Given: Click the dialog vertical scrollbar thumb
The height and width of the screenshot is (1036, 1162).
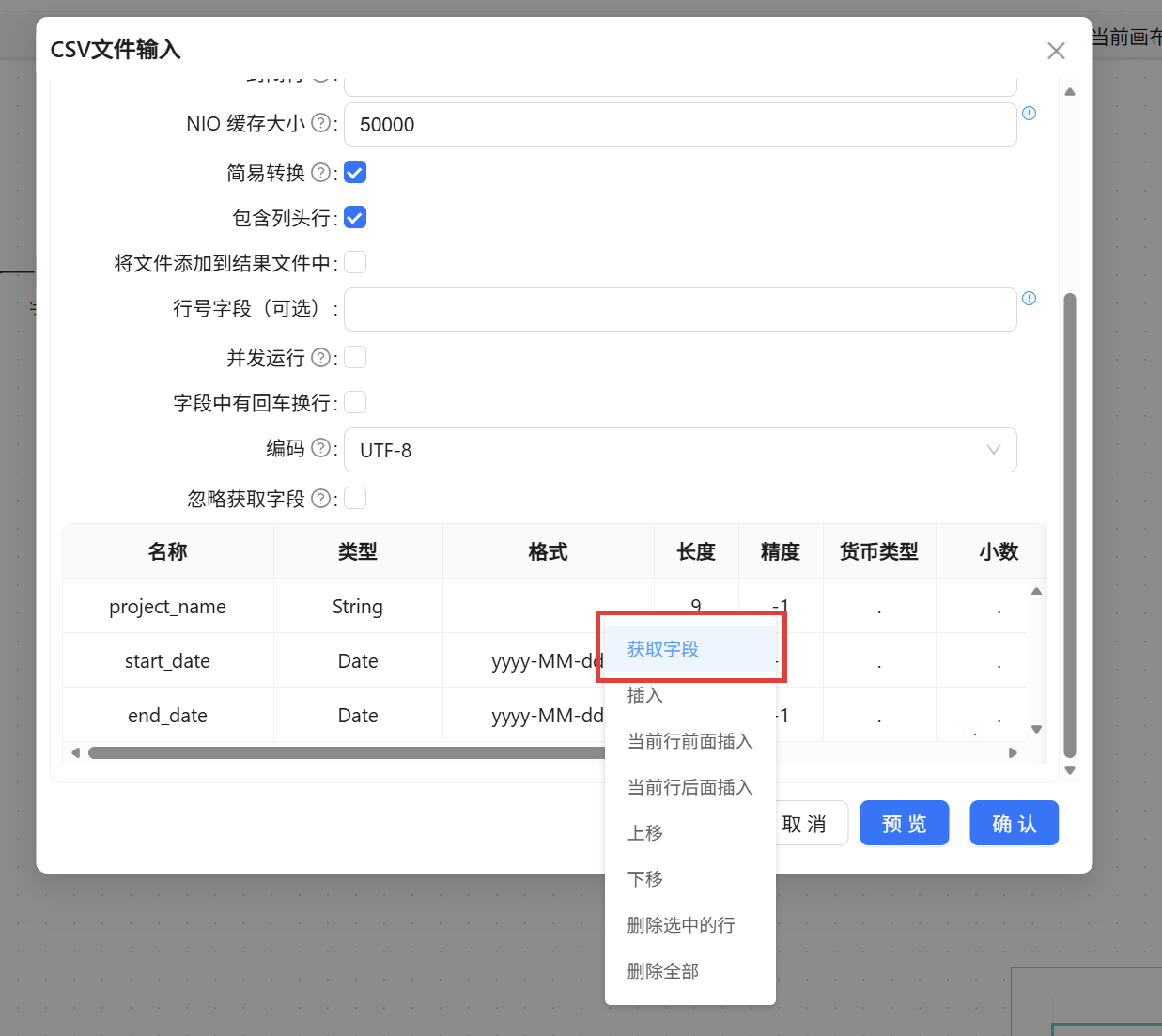Looking at the screenshot, I should point(1070,525).
